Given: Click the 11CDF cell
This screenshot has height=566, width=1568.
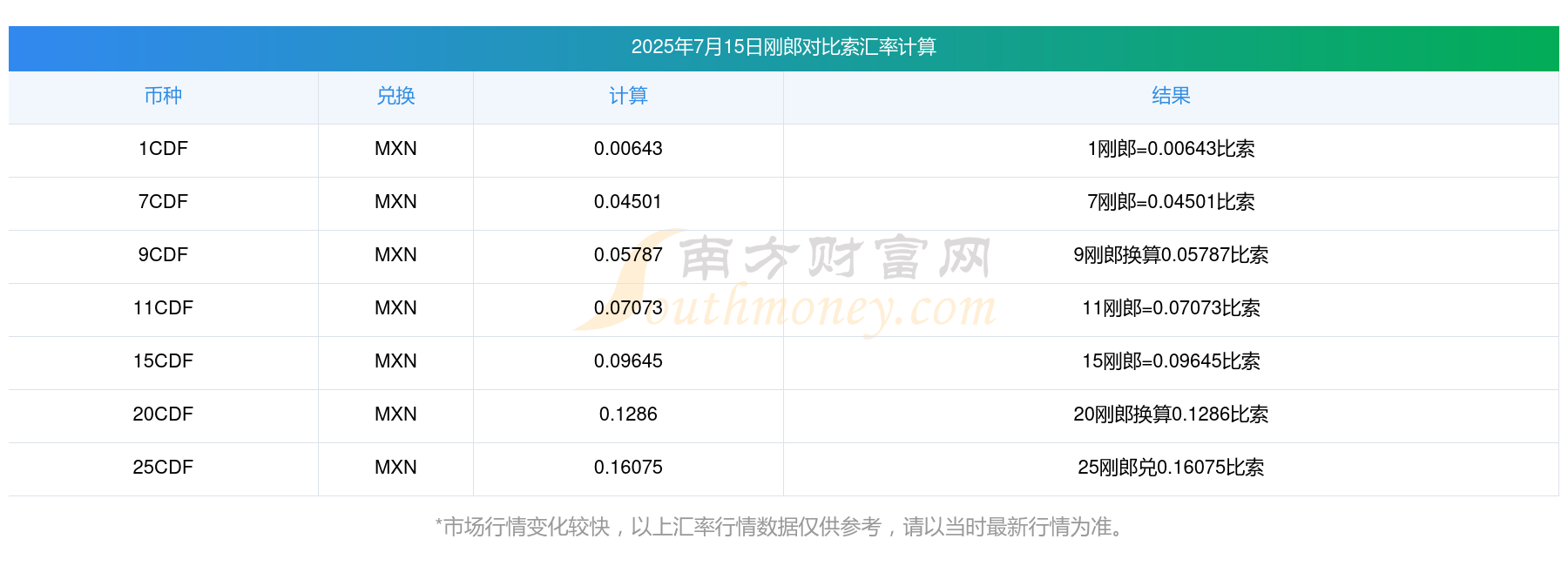Looking at the screenshot, I should pyautogui.click(x=163, y=308).
